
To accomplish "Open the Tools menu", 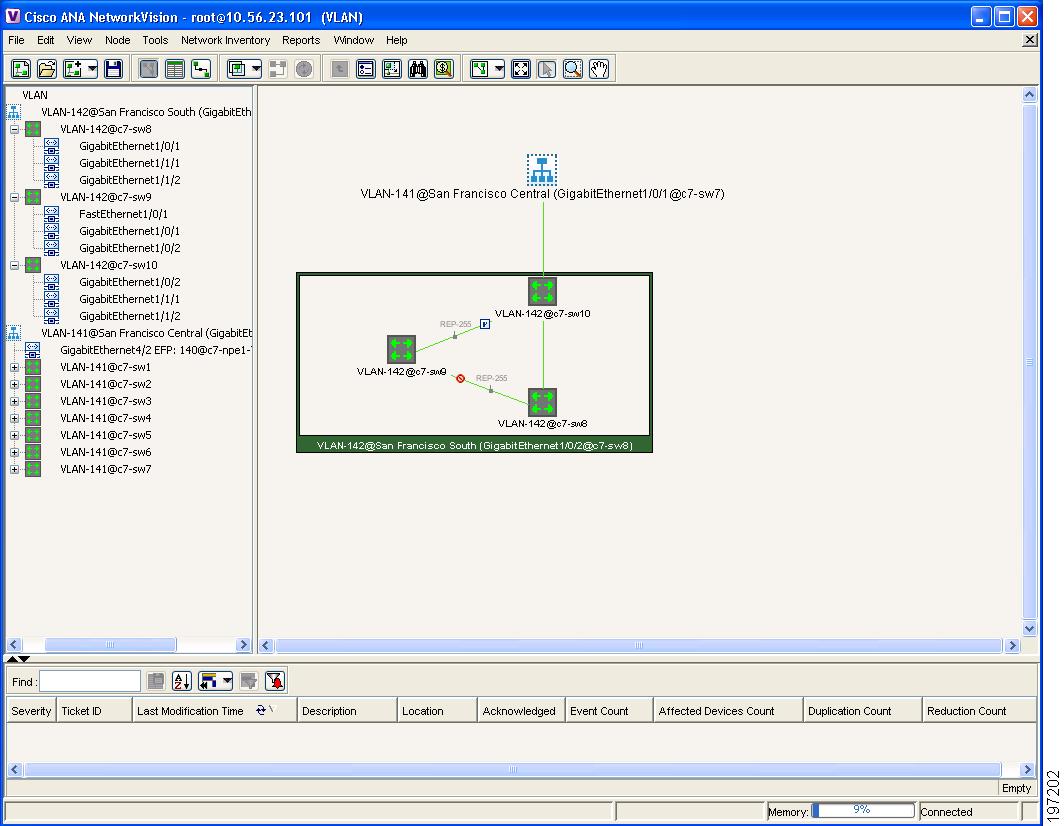I will 155,40.
